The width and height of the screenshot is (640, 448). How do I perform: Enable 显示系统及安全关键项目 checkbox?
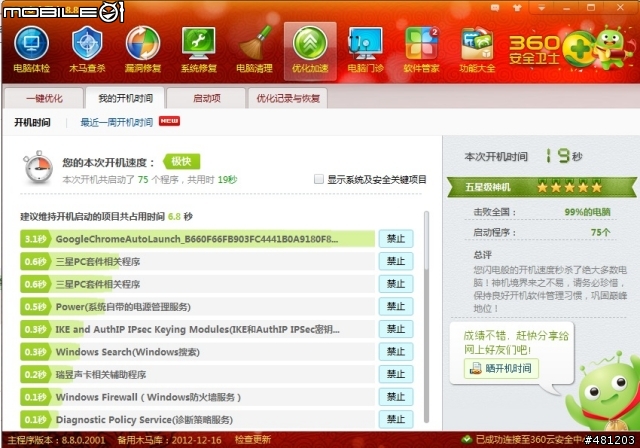319,179
